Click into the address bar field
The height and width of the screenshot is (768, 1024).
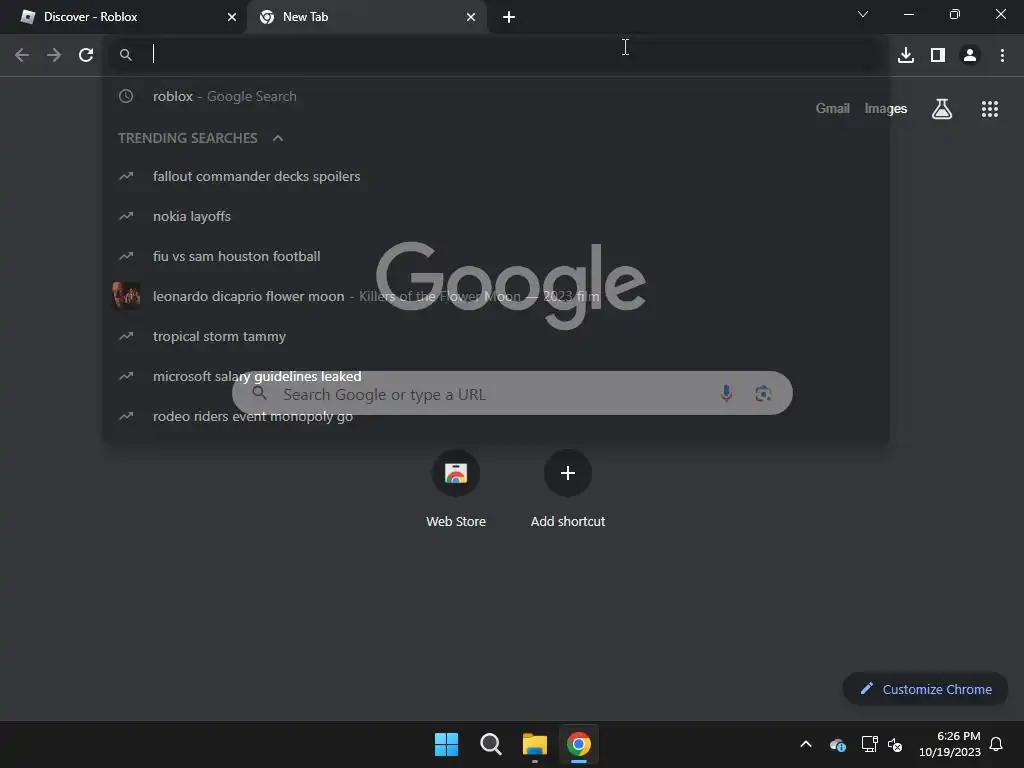click(x=496, y=55)
